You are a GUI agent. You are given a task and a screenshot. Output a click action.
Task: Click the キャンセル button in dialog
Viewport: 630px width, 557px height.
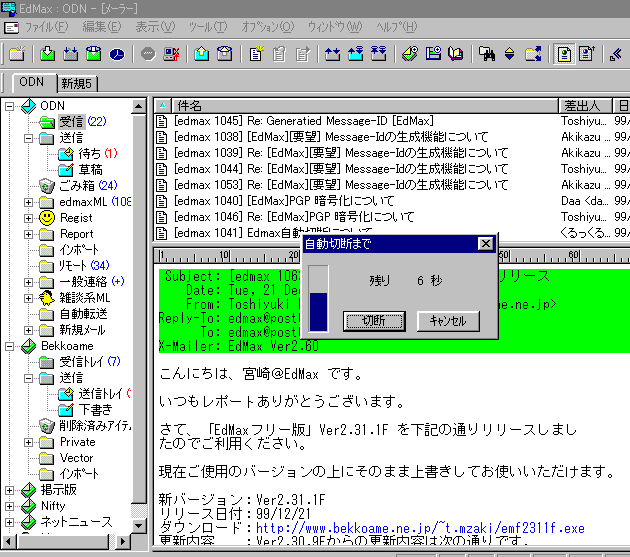click(x=448, y=321)
